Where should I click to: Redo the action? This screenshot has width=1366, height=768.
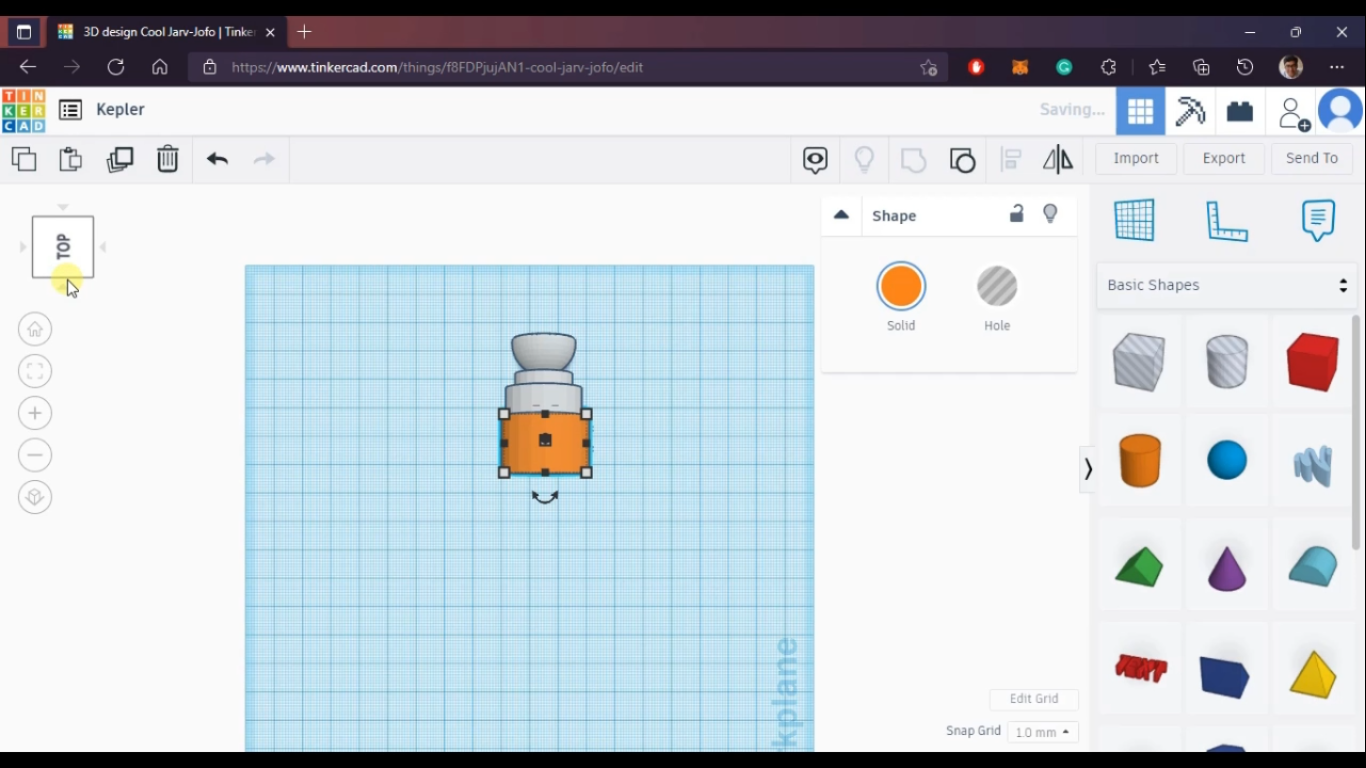[x=264, y=159]
